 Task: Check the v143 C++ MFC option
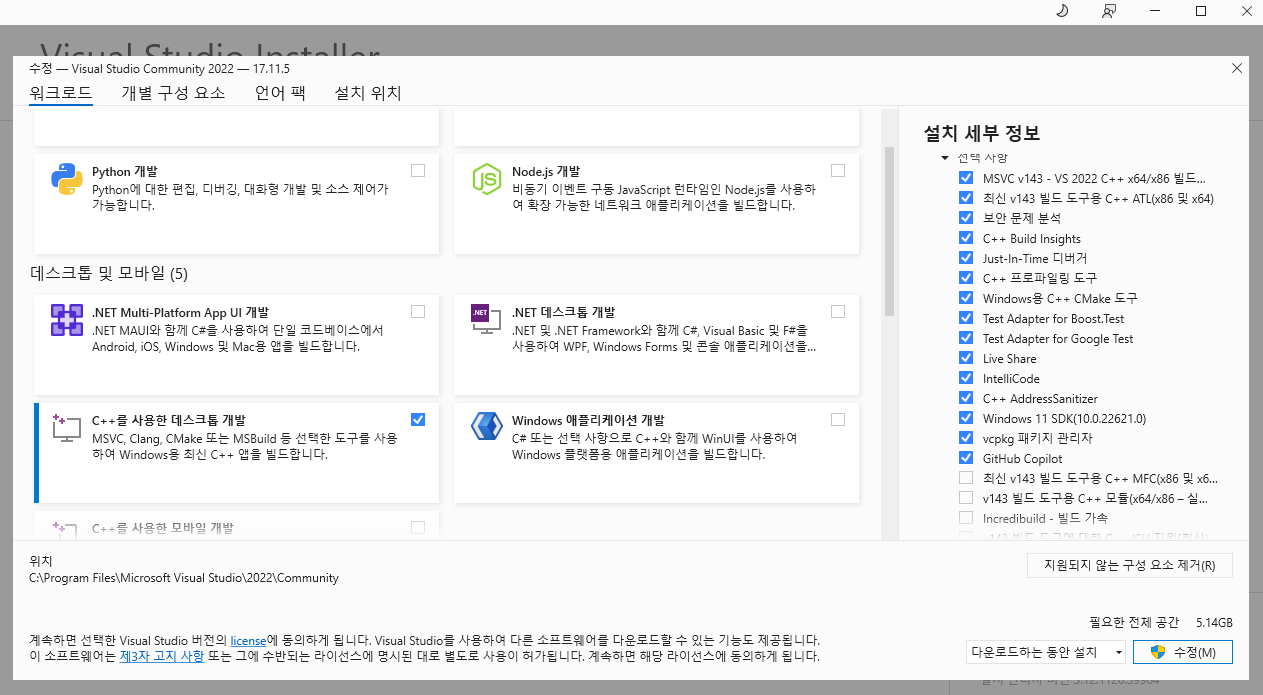click(x=966, y=478)
